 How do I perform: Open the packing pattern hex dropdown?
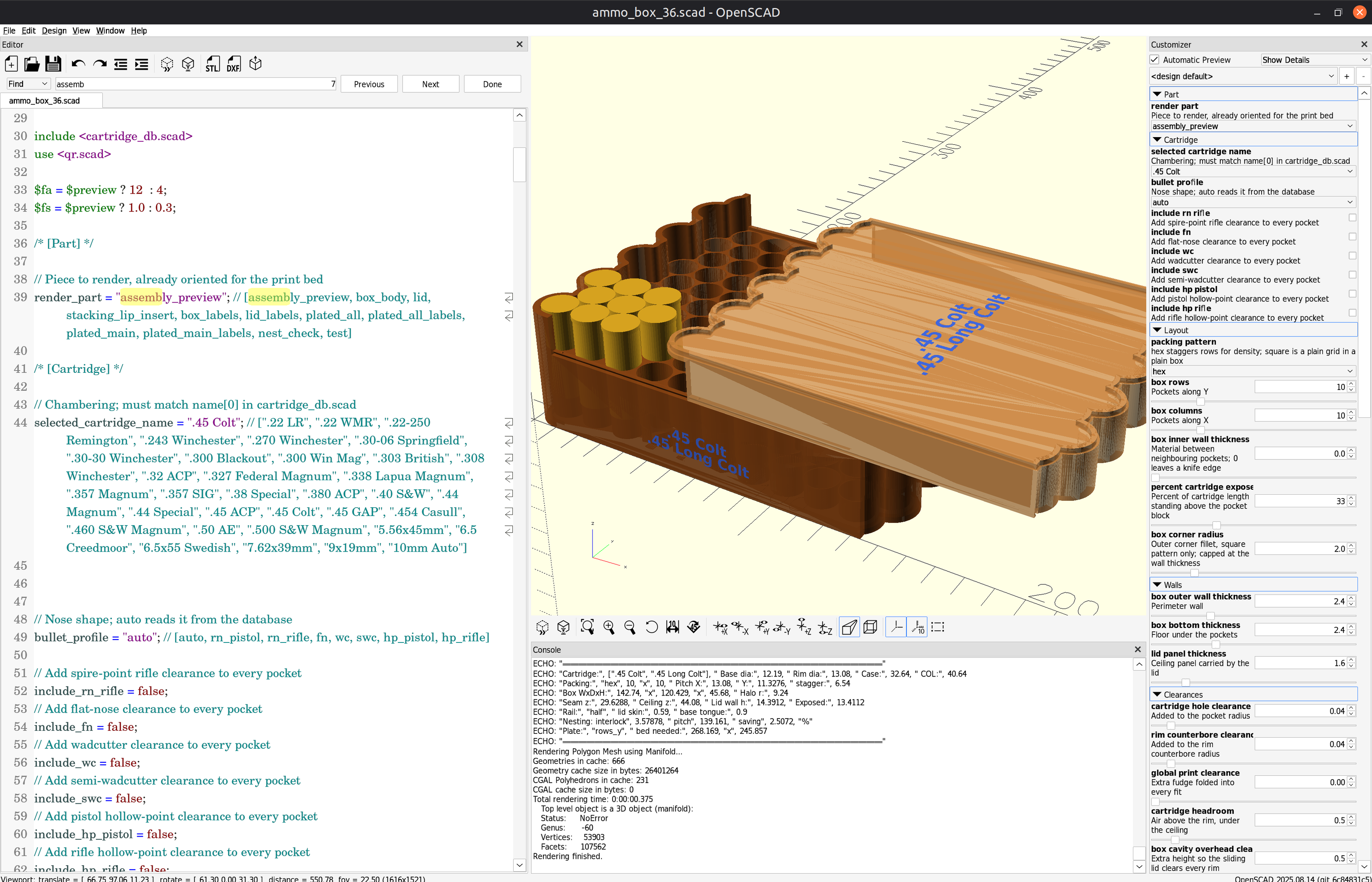click(x=1252, y=371)
